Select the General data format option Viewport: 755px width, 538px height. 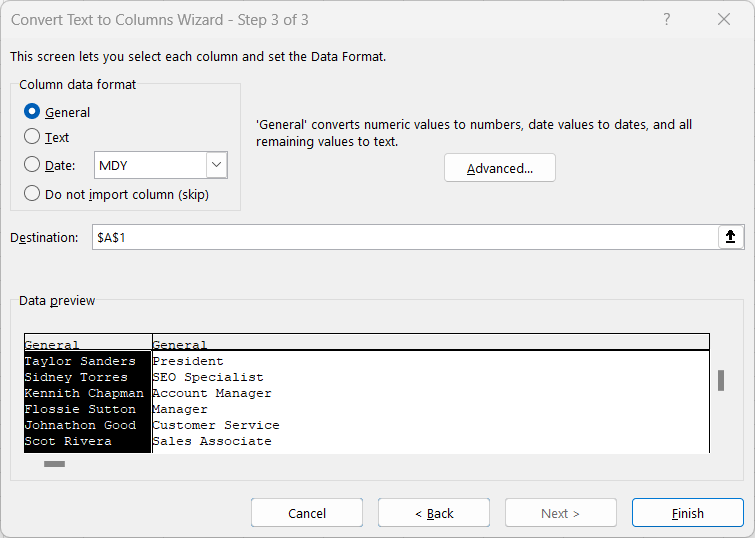[x=32, y=112]
